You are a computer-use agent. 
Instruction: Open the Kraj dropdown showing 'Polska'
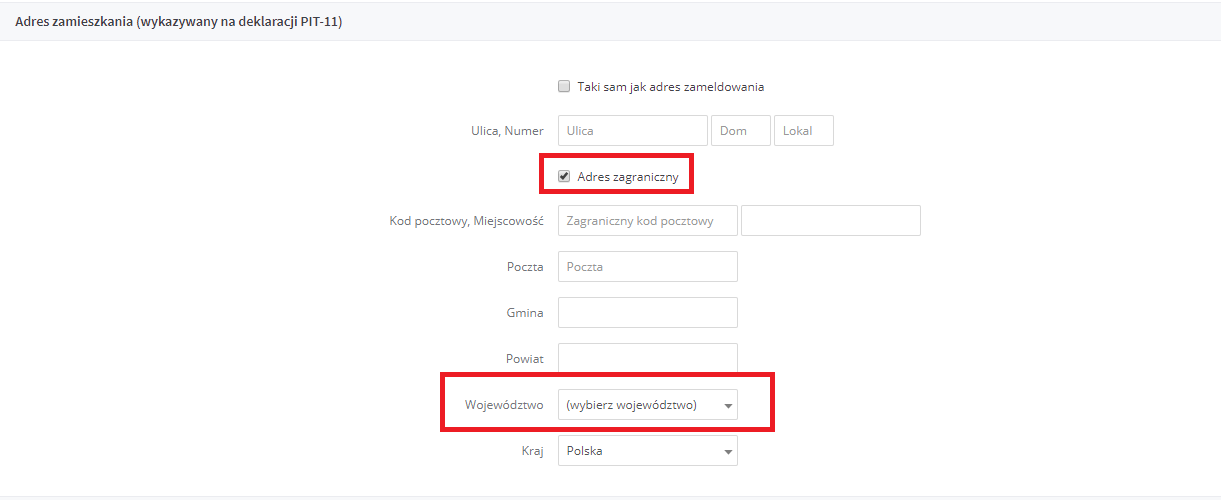648,451
